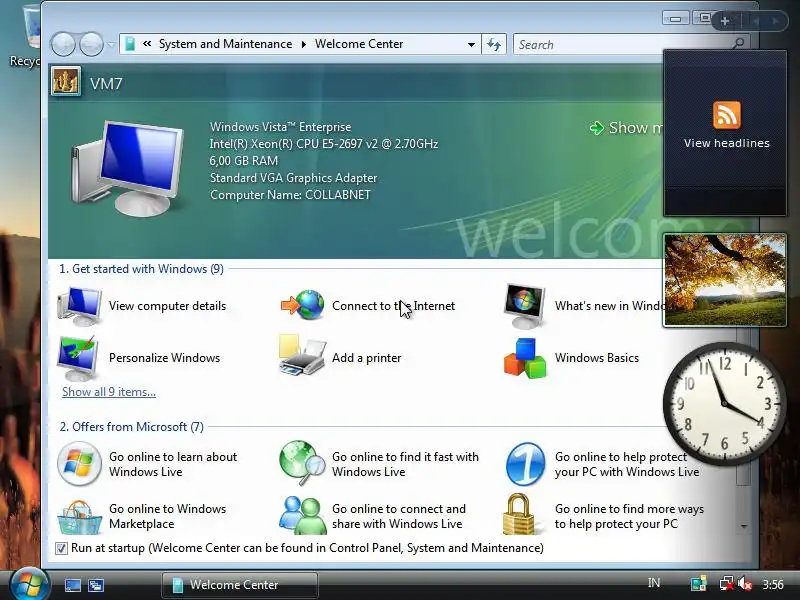
Task: Select the gold padlock protect your PC icon
Action: [x=519, y=514]
